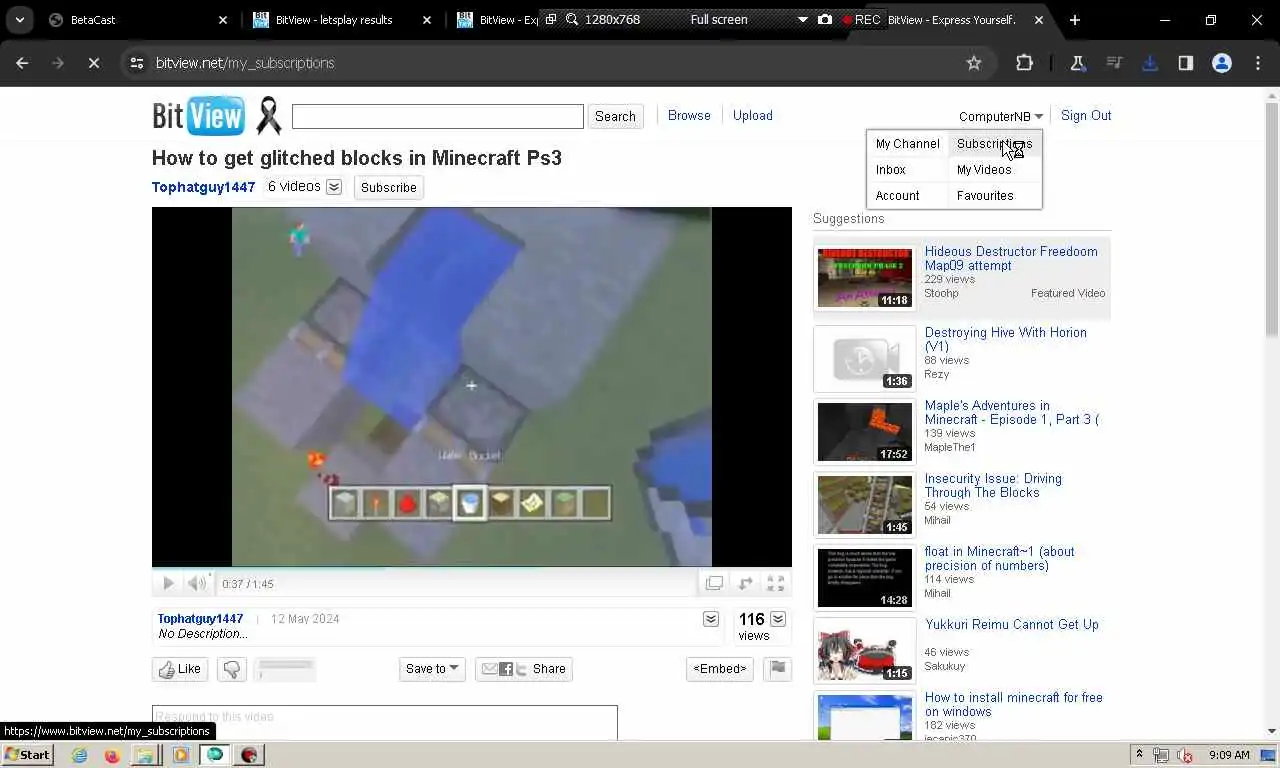This screenshot has height=768, width=1280.
Task: Show hidden system tray icons
Action: pos(1138,755)
